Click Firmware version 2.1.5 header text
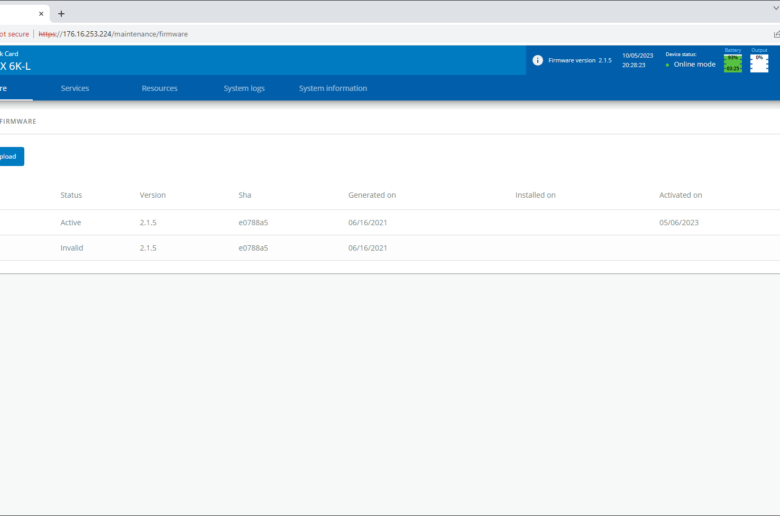The width and height of the screenshot is (780, 516). (x=580, y=60)
